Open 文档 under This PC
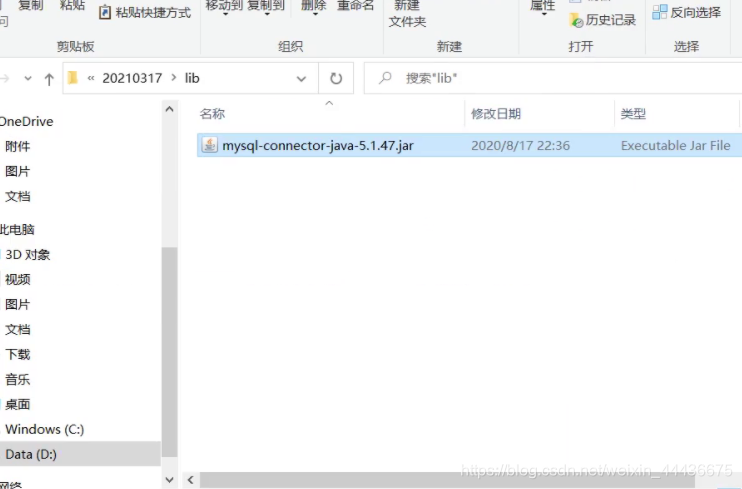This screenshot has height=489, width=742. click(18, 329)
